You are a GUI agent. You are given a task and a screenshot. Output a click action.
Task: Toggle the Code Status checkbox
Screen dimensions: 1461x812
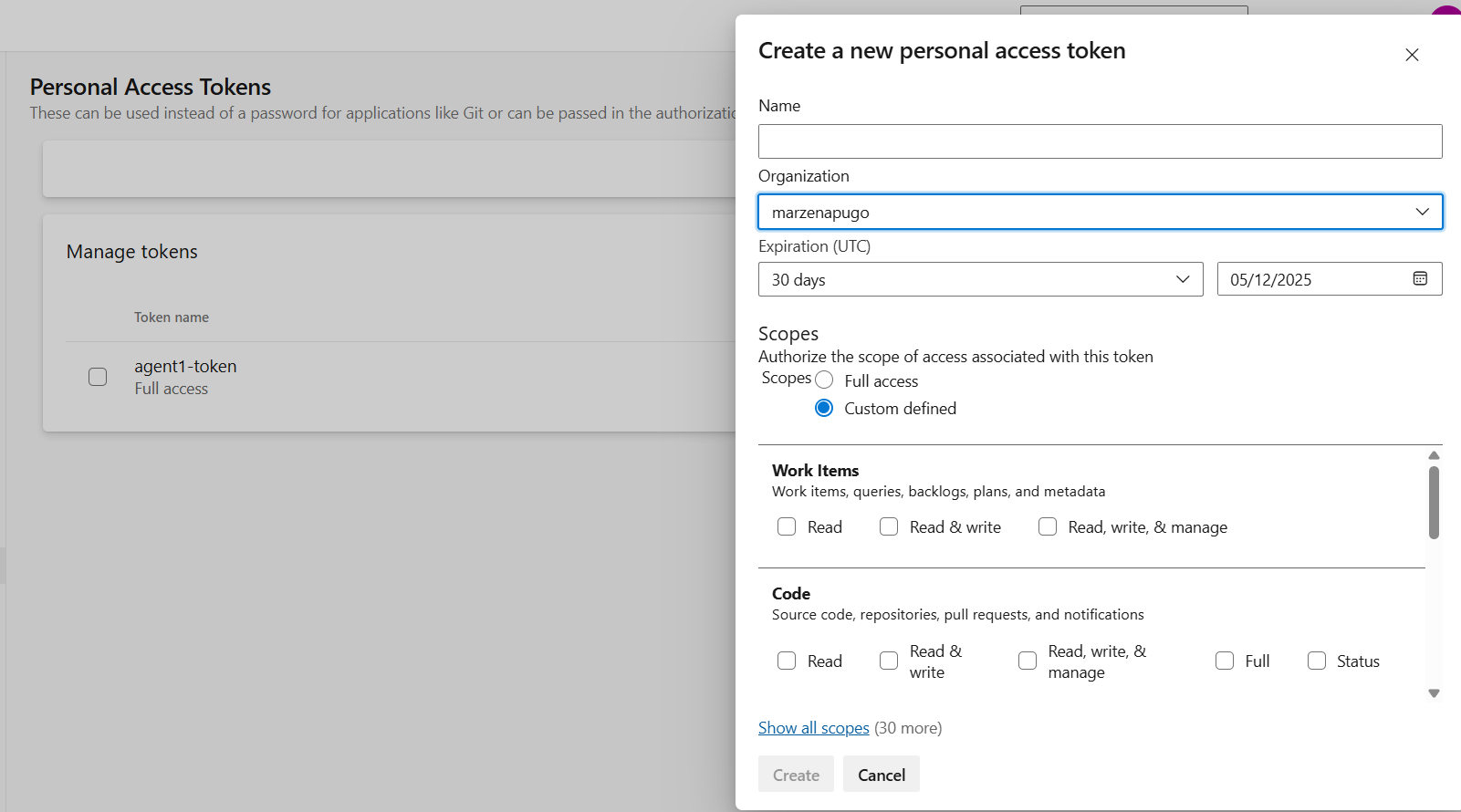1317,661
